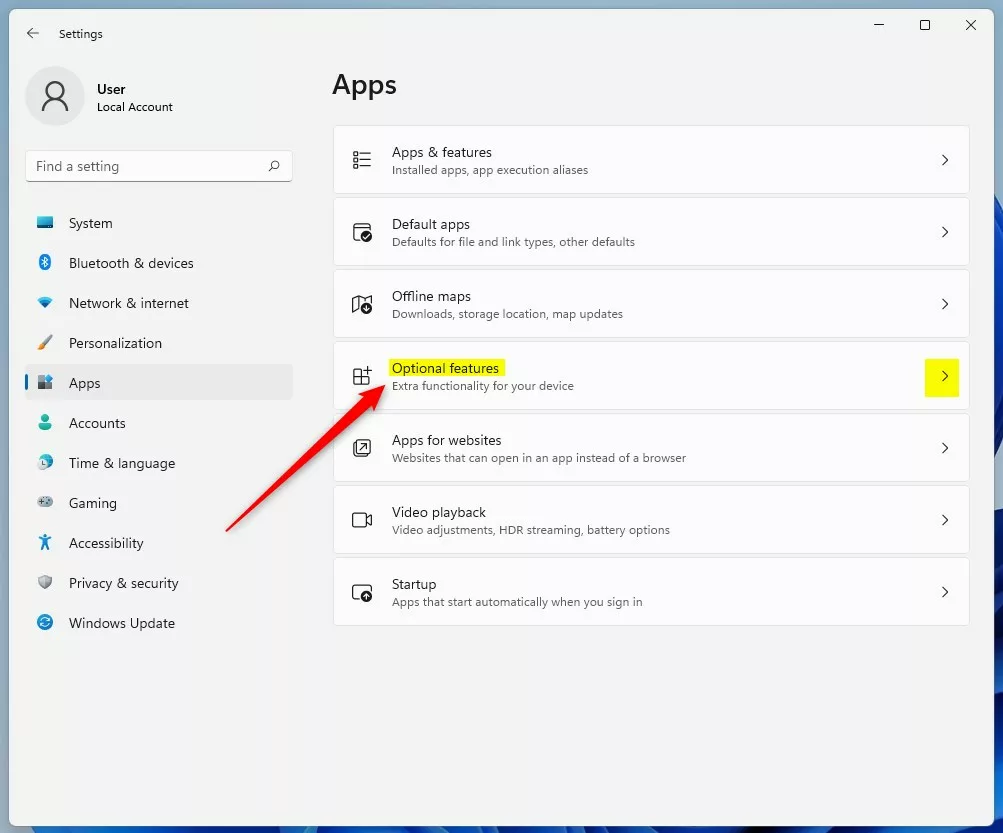Image resolution: width=1003 pixels, height=833 pixels.
Task: Select Accounts in the sidebar
Action: point(159,422)
